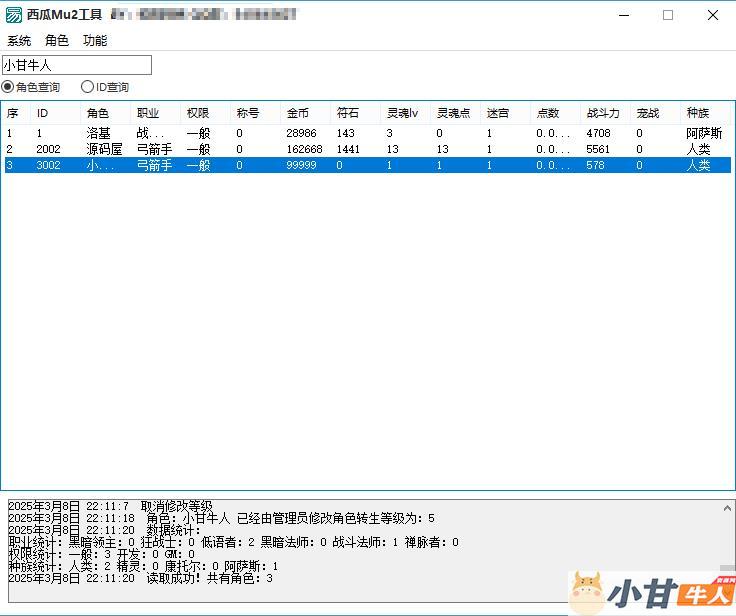
Task: Maximize the 西瓜Mu2工具 window
Action: (668, 15)
